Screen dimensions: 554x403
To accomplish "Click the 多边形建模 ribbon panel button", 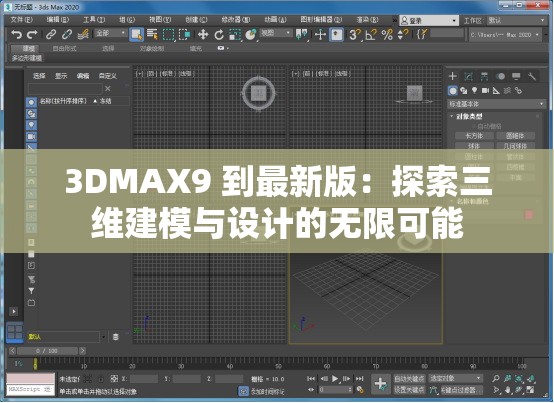I will click(27, 58).
